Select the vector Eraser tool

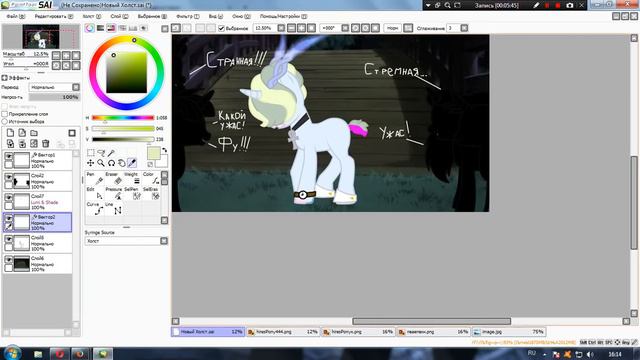113,178
